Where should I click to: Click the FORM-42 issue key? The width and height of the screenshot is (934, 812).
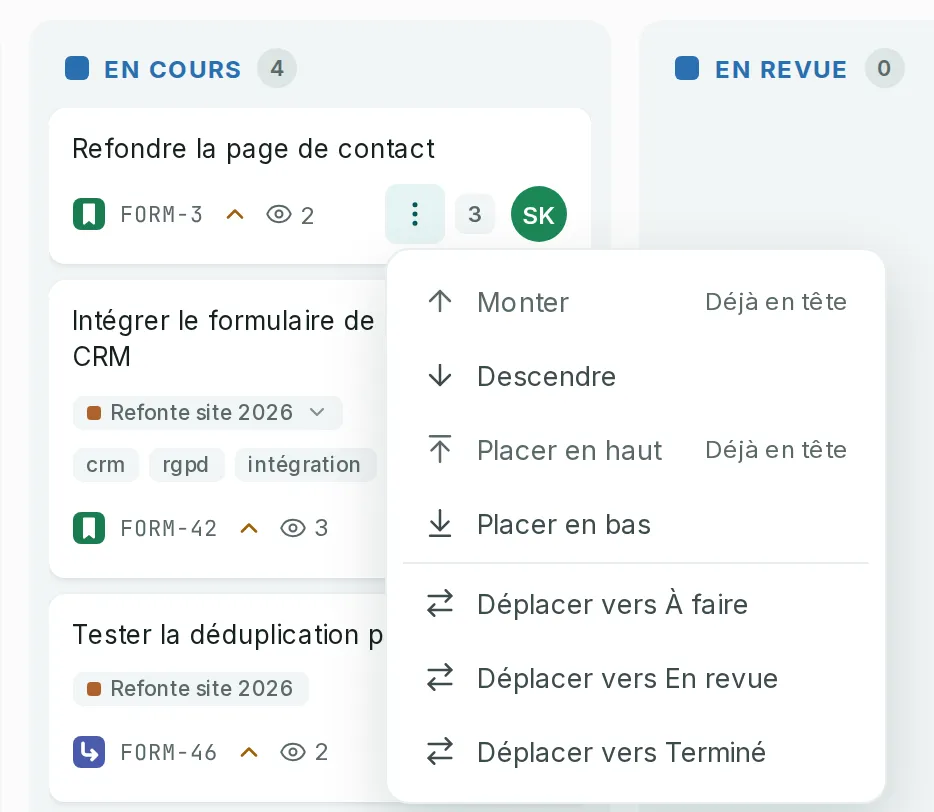tap(169, 528)
